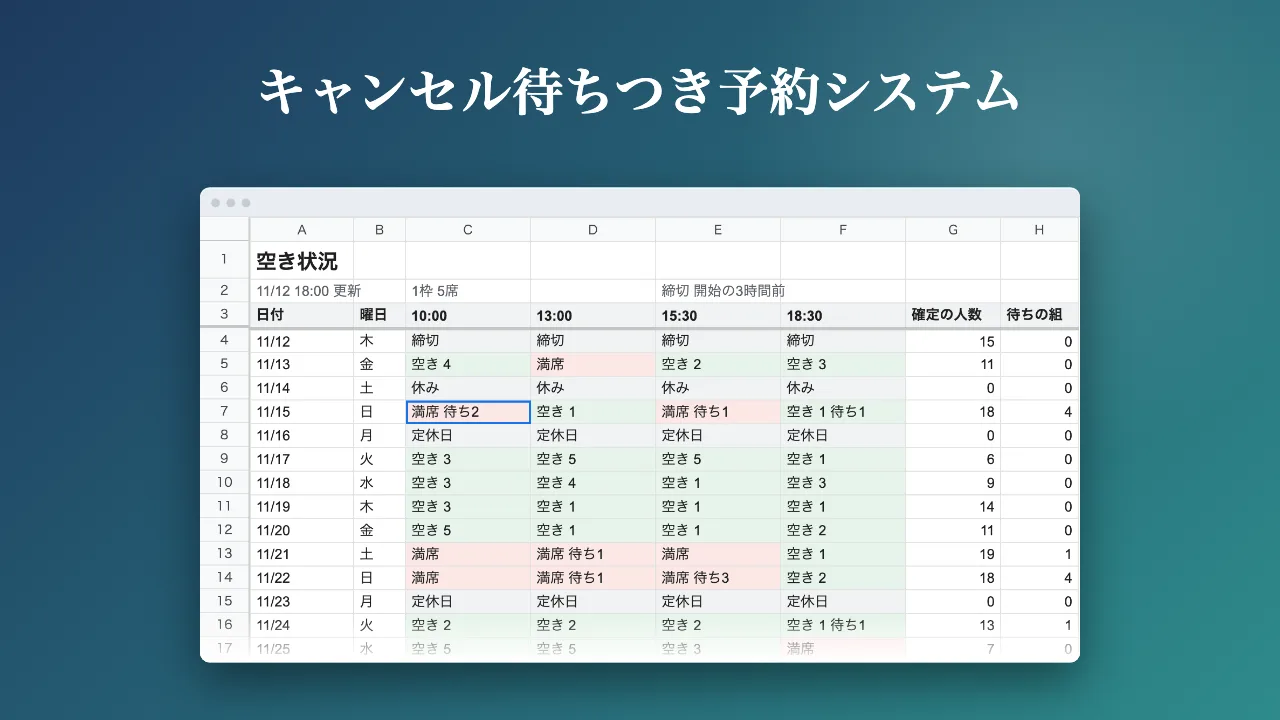Image resolution: width=1280 pixels, height=720 pixels.
Task: Click the "満席 待ち1" cell in the 11/21 row
Action: (x=593, y=553)
